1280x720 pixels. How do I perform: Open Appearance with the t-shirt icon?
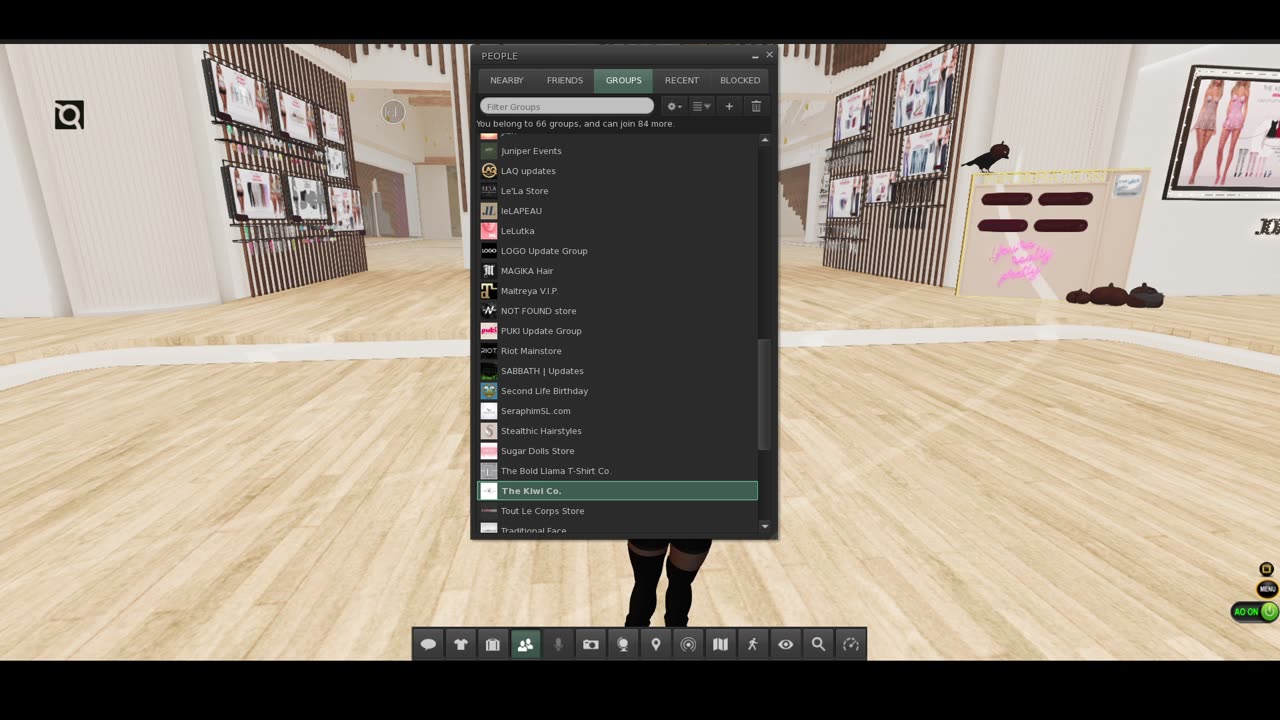(x=460, y=645)
